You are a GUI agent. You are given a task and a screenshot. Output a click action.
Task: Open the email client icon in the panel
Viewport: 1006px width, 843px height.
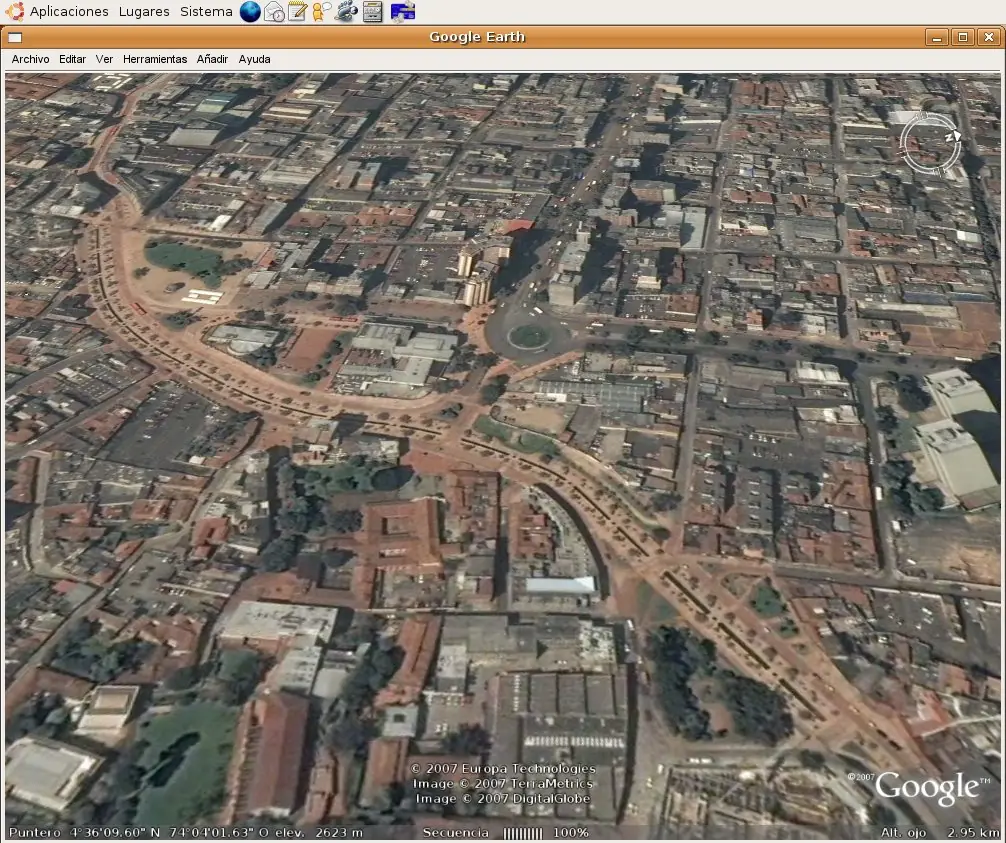pos(273,12)
